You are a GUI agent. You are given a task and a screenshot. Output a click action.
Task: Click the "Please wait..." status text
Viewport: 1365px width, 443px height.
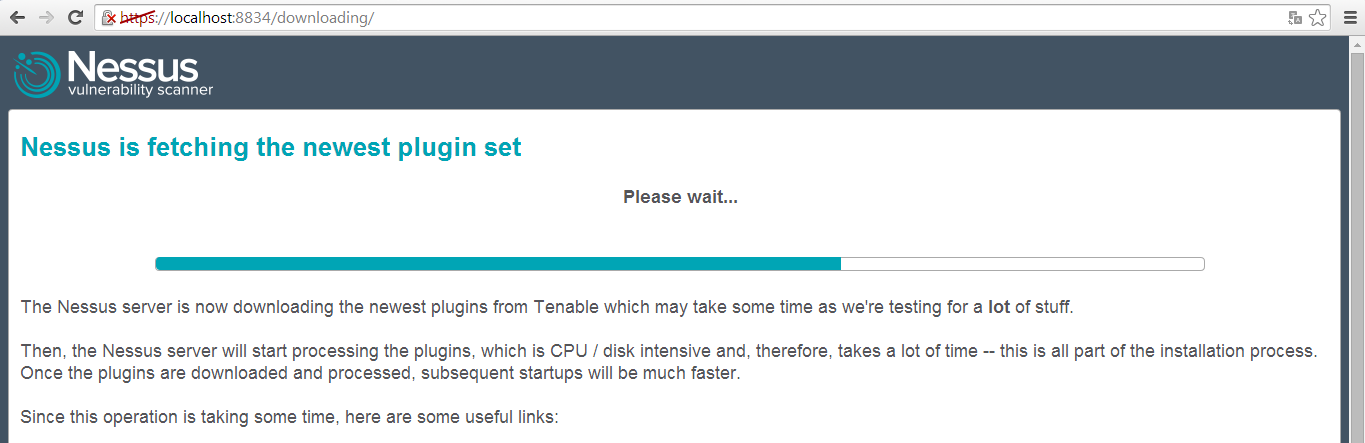tap(680, 197)
